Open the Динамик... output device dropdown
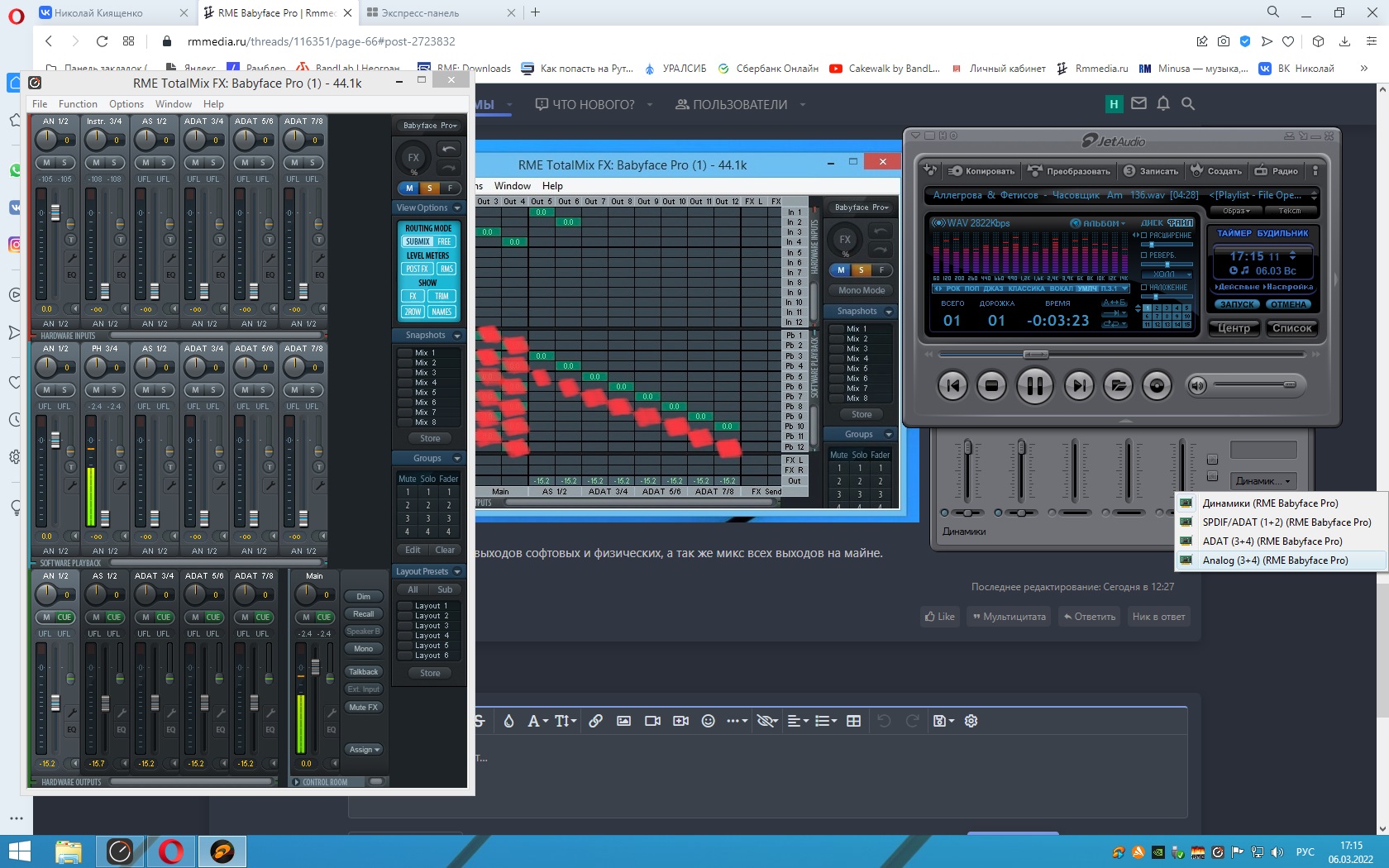This screenshot has height=868, width=1389. pyautogui.click(x=1263, y=481)
